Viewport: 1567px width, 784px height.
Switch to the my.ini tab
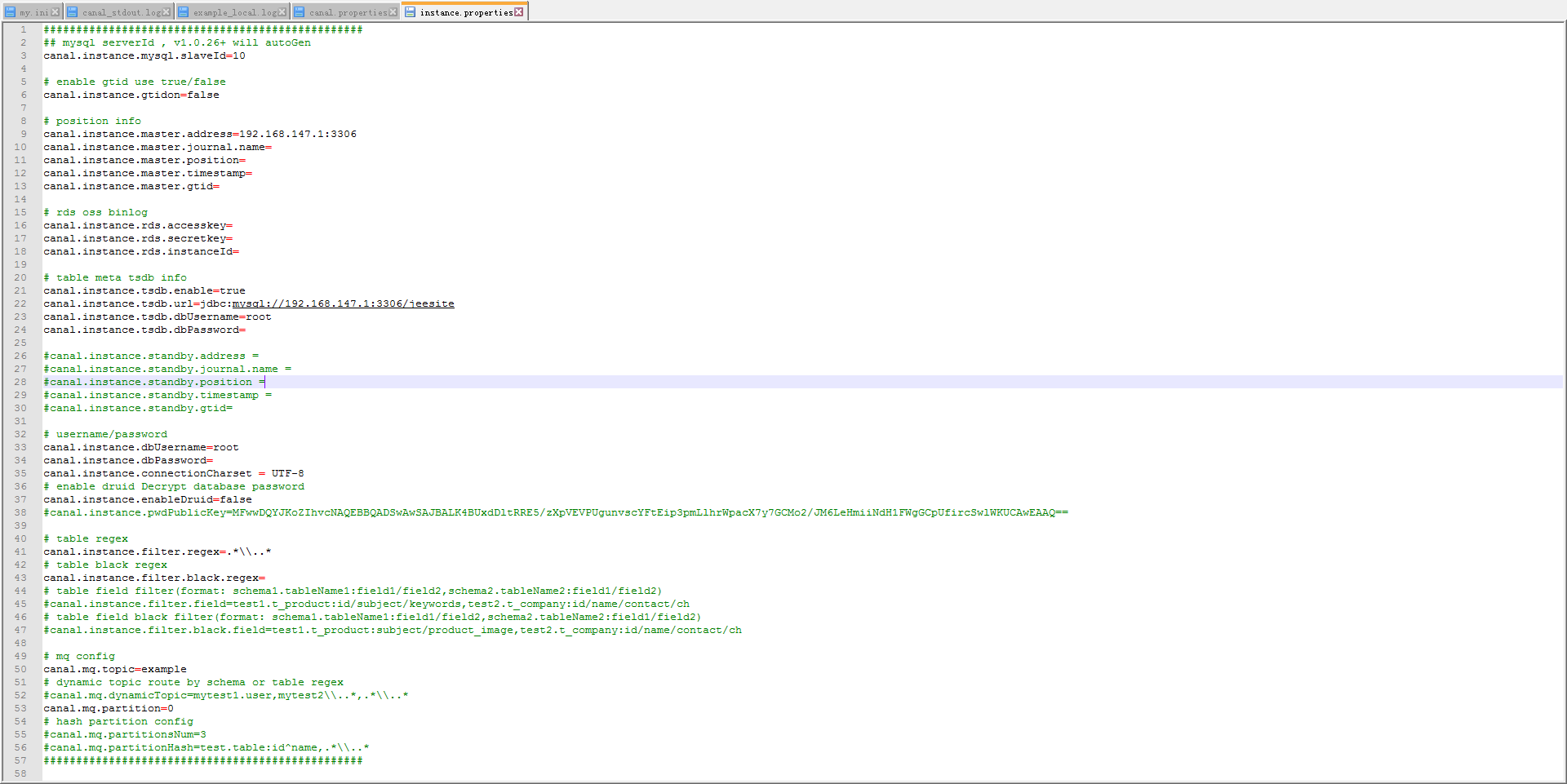33,12
